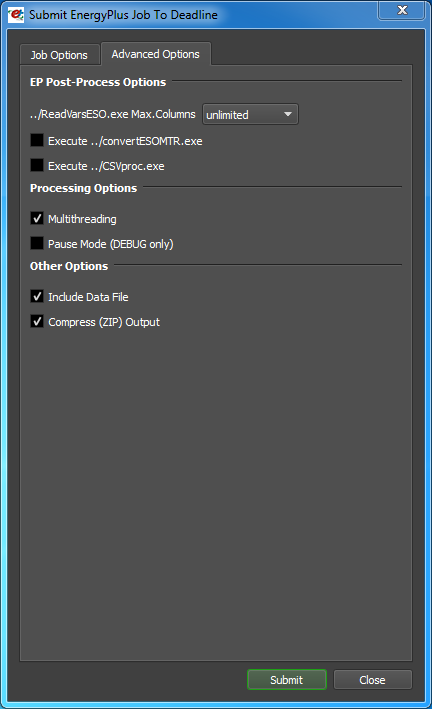The image size is (432, 709).
Task: Click the 'Compress (ZIP) Output' label text
Action: pyautogui.click(x=104, y=322)
